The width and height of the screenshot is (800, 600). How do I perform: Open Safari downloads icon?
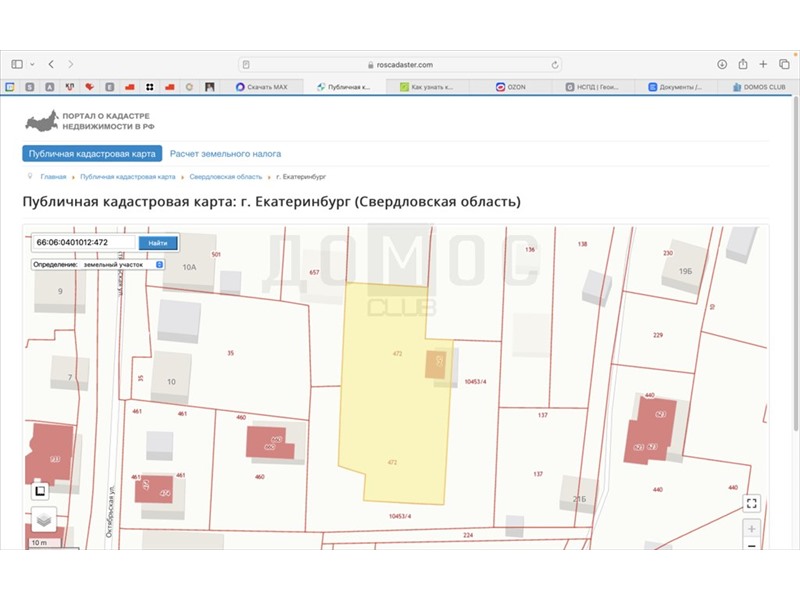pos(722,64)
